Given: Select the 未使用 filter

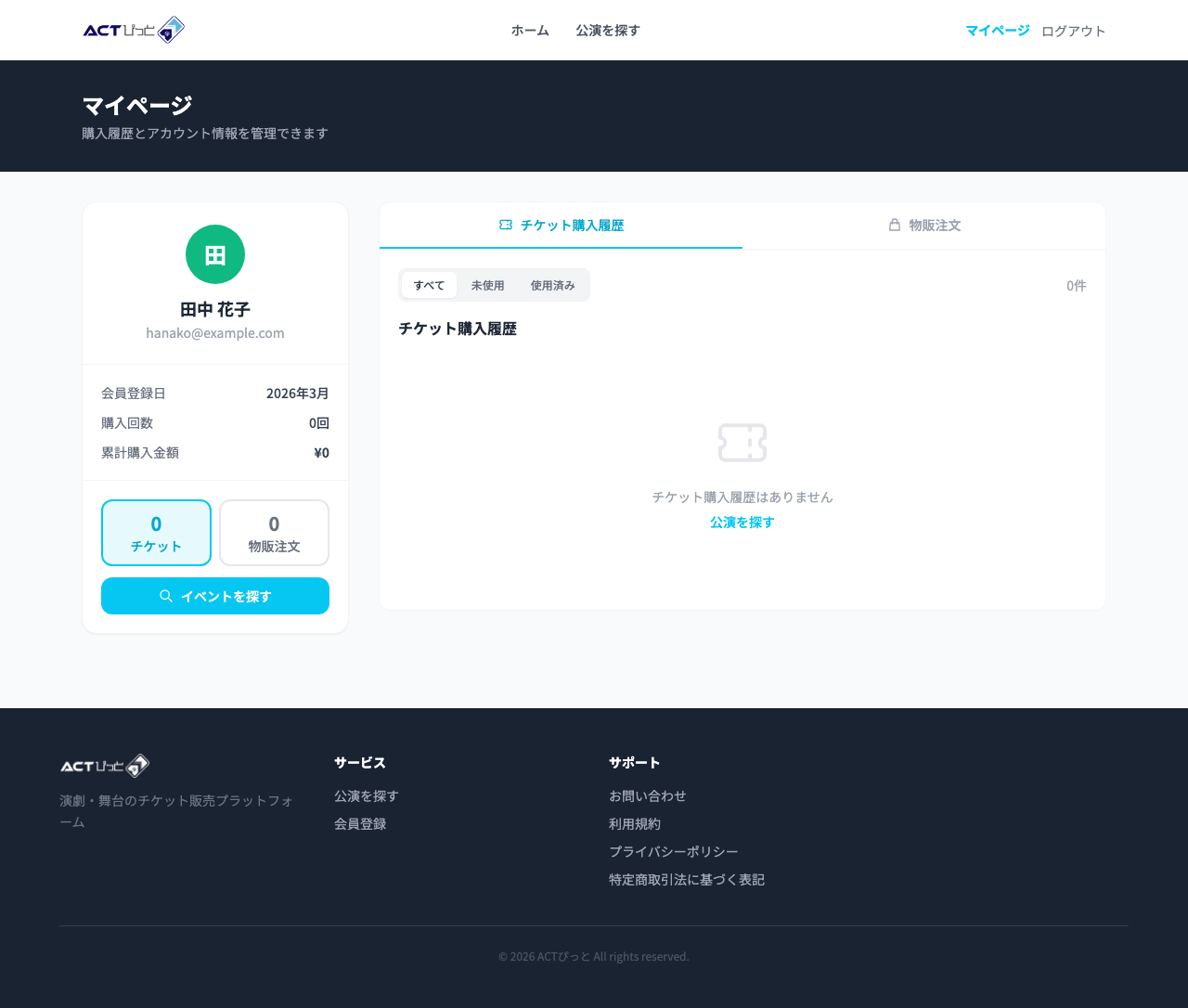Looking at the screenshot, I should [x=487, y=285].
